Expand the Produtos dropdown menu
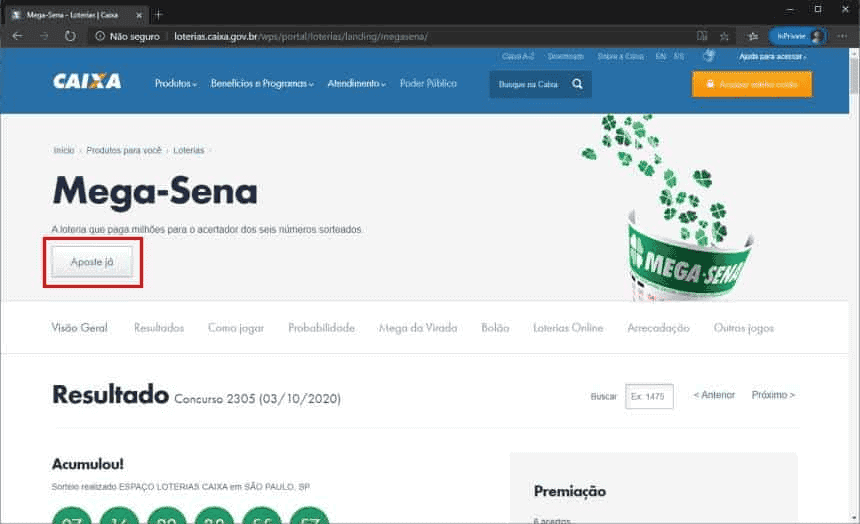 [176, 83]
